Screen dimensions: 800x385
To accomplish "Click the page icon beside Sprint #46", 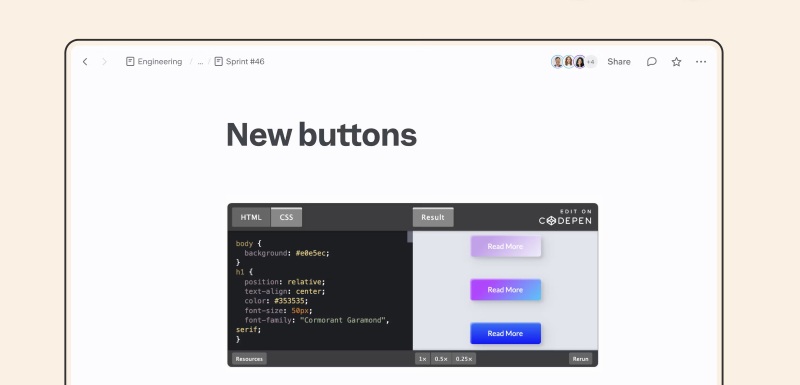I will [218, 62].
